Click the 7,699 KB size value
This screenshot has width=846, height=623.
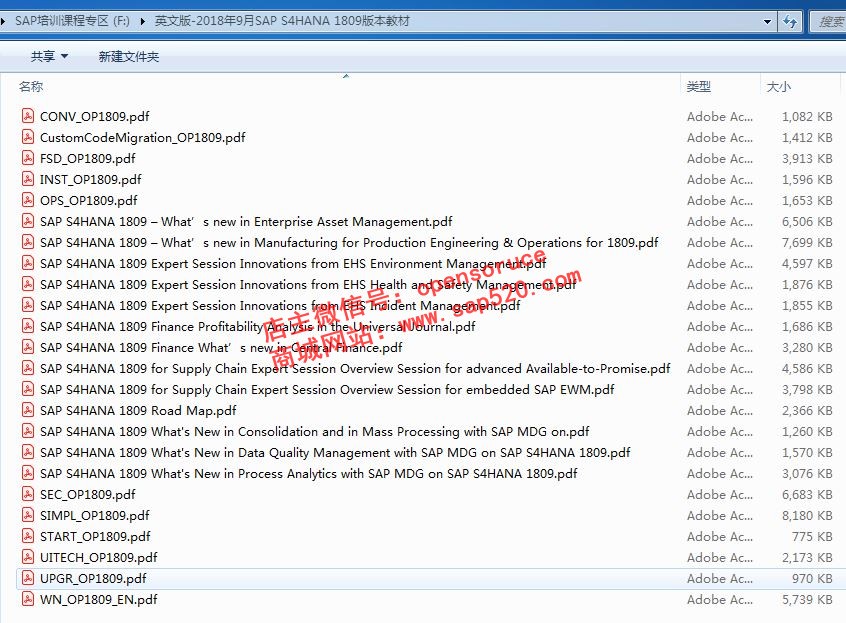(807, 243)
